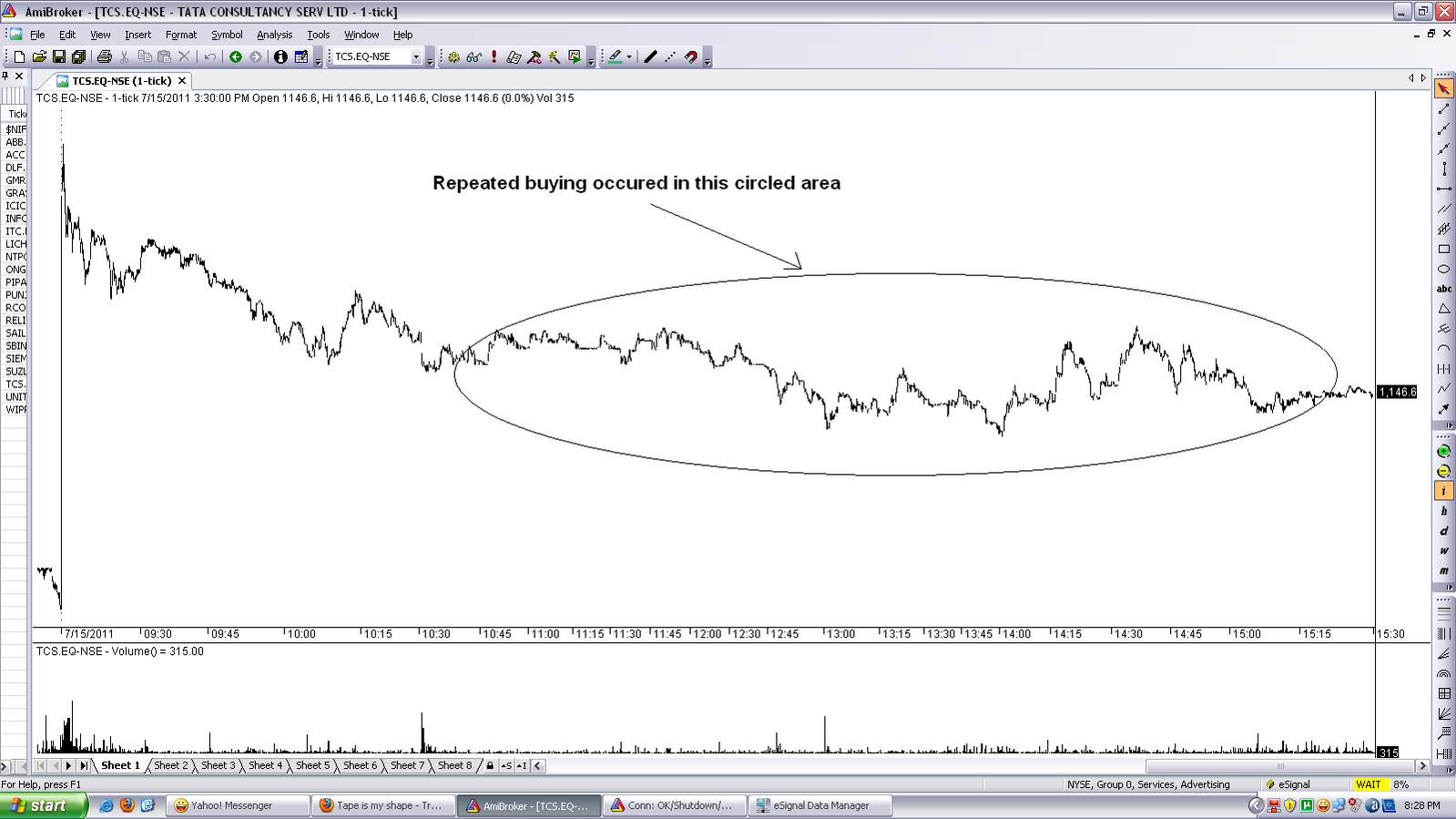This screenshot has width=1456, height=819.
Task: Open the 'Tape is my shape' Firefox window
Action: tap(382, 805)
